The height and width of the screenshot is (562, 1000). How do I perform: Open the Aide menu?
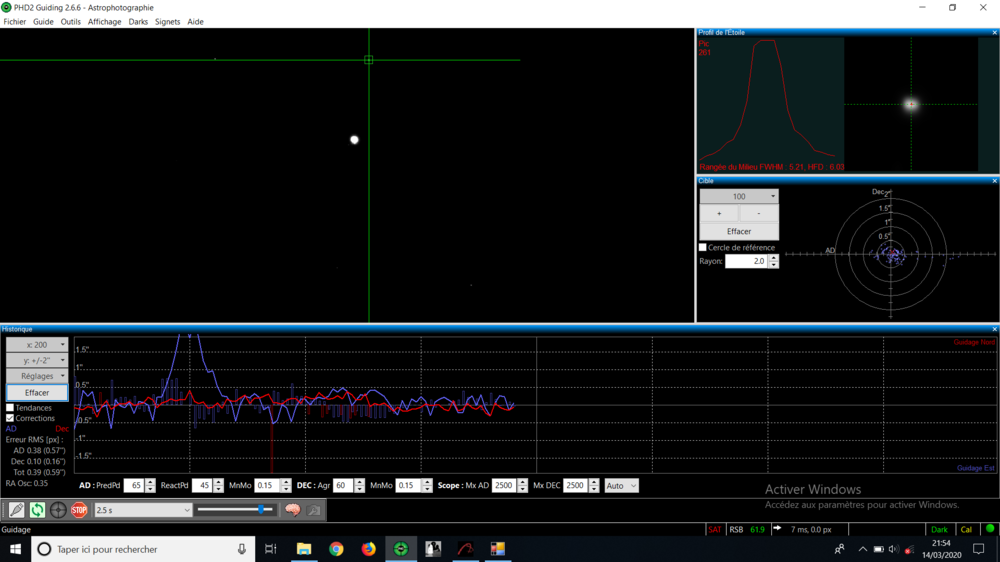click(x=195, y=22)
